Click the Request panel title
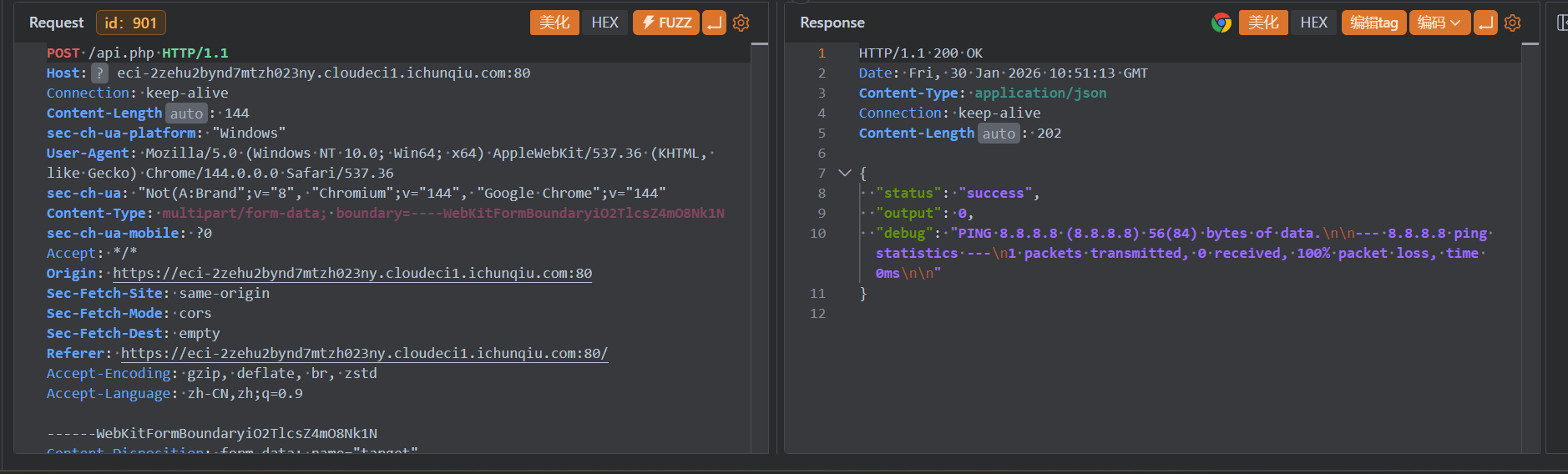 (x=57, y=23)
